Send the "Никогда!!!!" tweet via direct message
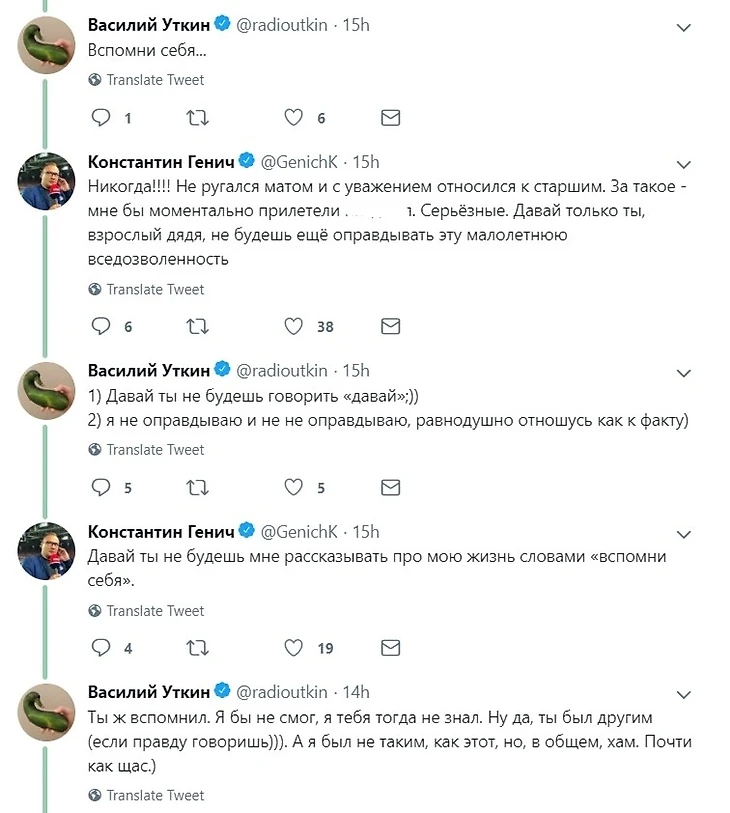The height and width of the screenshot is (813, 730). point(391,326)
